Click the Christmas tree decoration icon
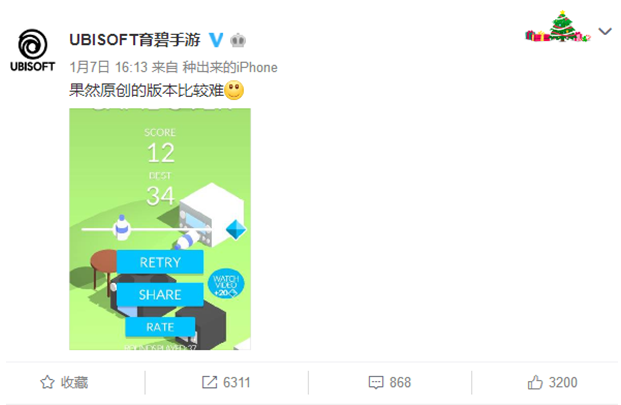The image size is (621, 405). (x=558, y=27)
